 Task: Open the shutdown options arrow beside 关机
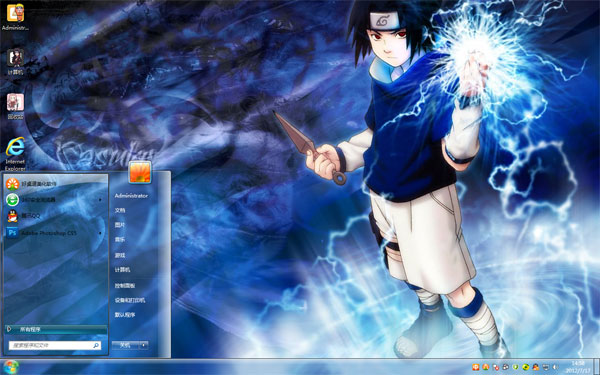(x=143, y=345)
